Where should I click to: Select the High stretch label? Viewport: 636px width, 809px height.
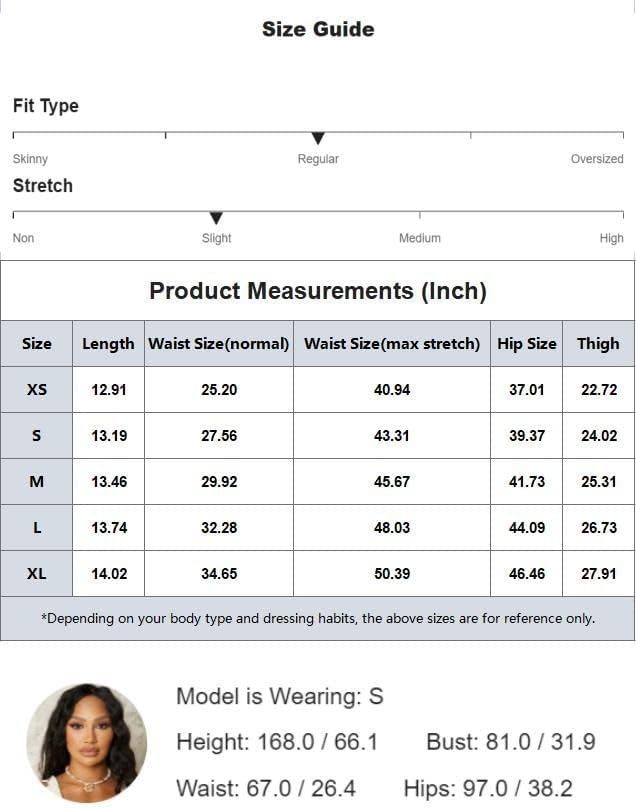point(611,238)
